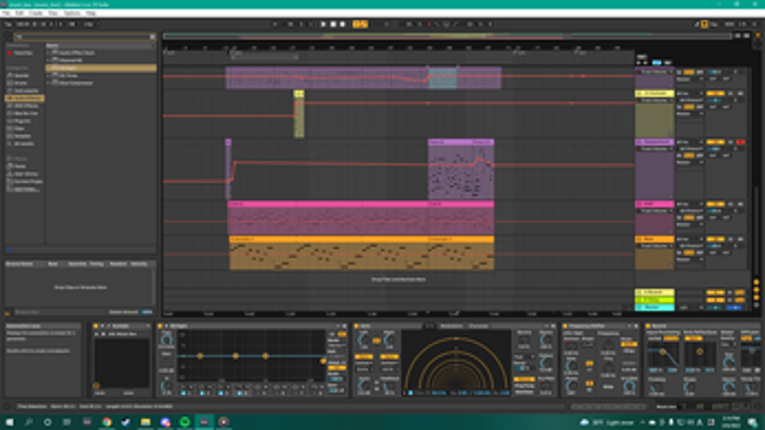Open device chooser on yellow track
Screen dimensions: 765x430
pos(656,100)
